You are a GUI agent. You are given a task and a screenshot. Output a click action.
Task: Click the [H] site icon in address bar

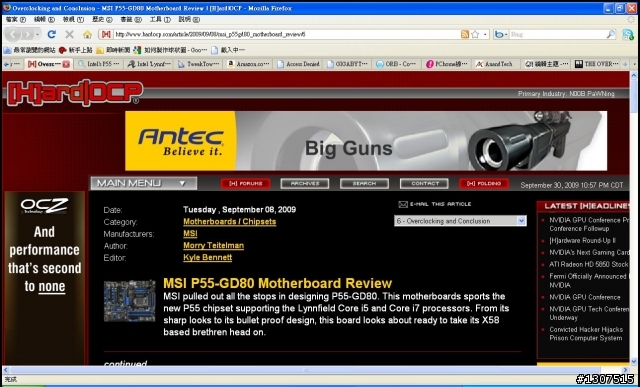click(106, 34)
